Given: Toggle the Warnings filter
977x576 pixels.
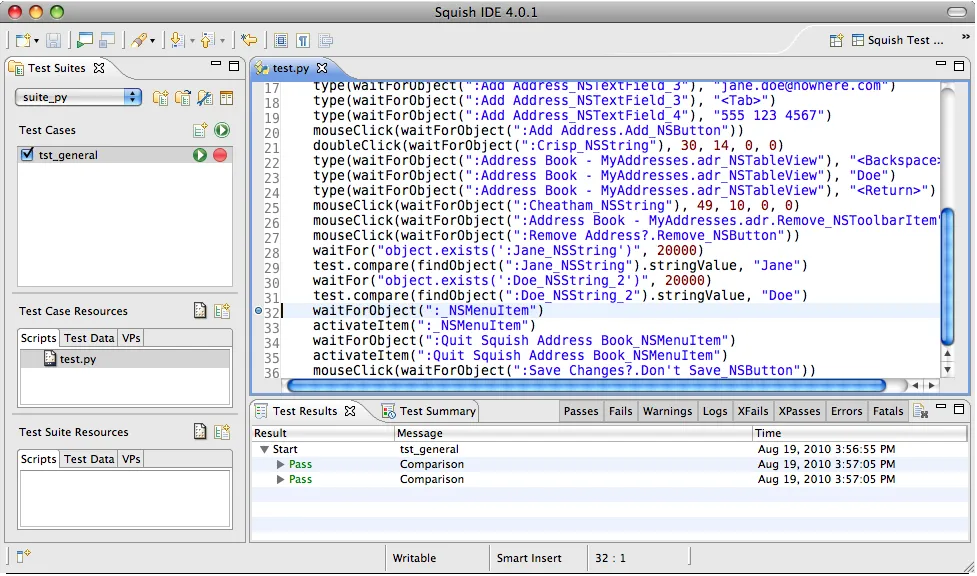Looking at the screenshot, I should [x=667, y=411].
